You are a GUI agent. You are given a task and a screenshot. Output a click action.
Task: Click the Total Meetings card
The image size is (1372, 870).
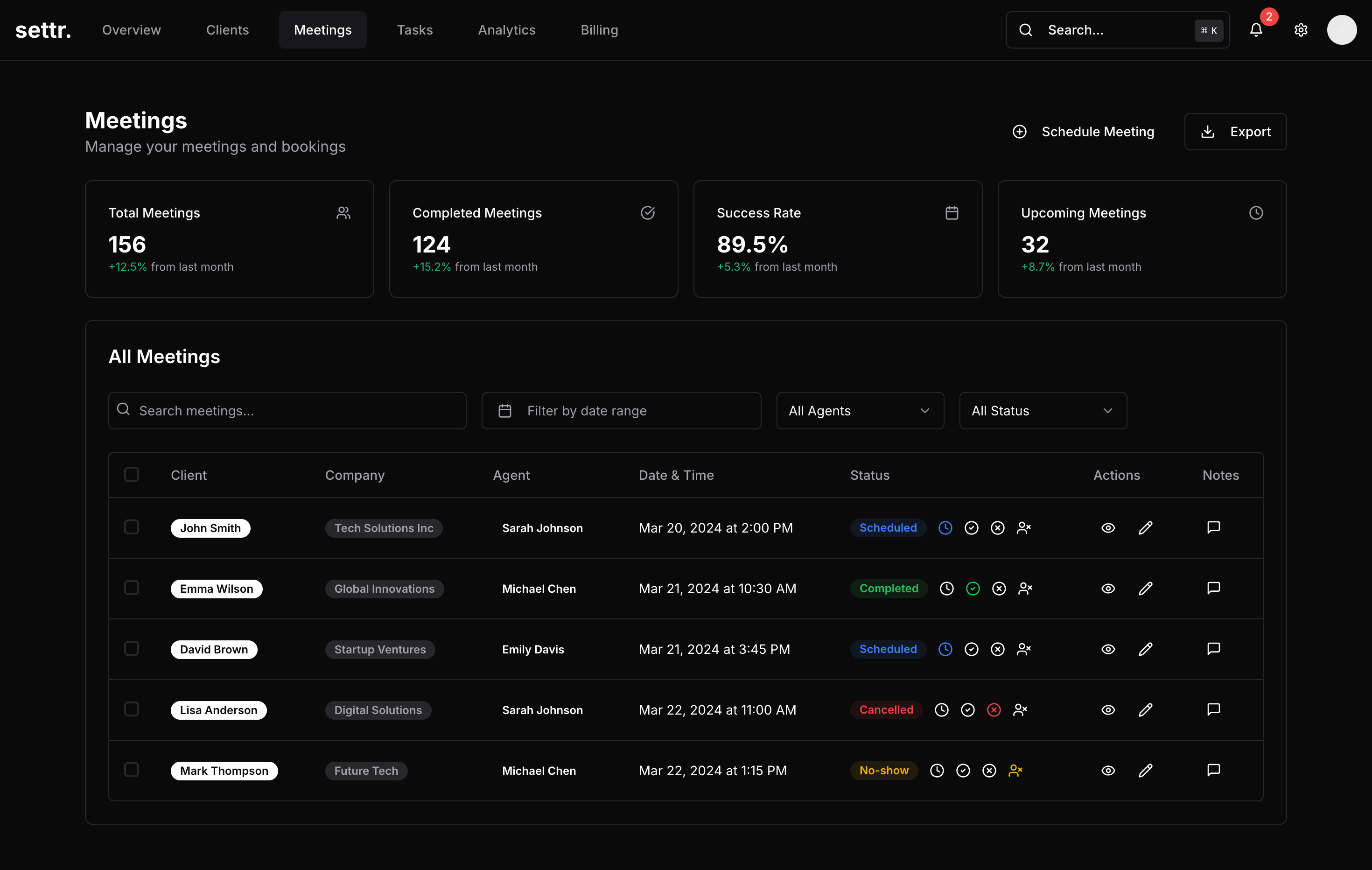coord(229,239)
